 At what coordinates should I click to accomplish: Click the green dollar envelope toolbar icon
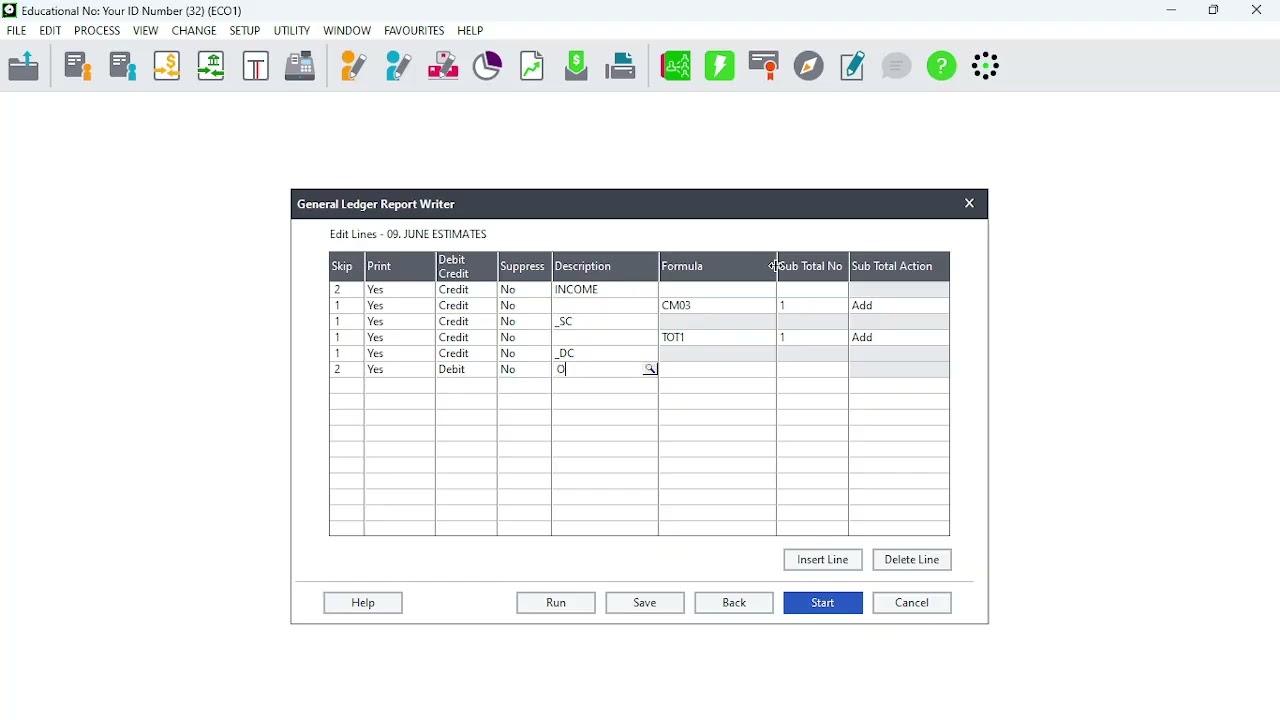577,67
